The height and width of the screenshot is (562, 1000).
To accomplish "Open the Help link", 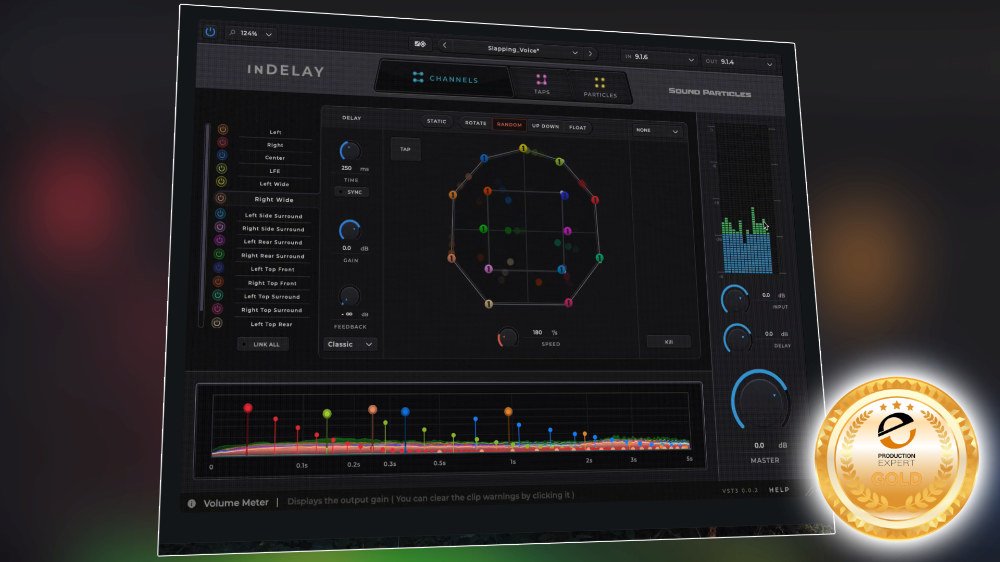I will (779, 489).
